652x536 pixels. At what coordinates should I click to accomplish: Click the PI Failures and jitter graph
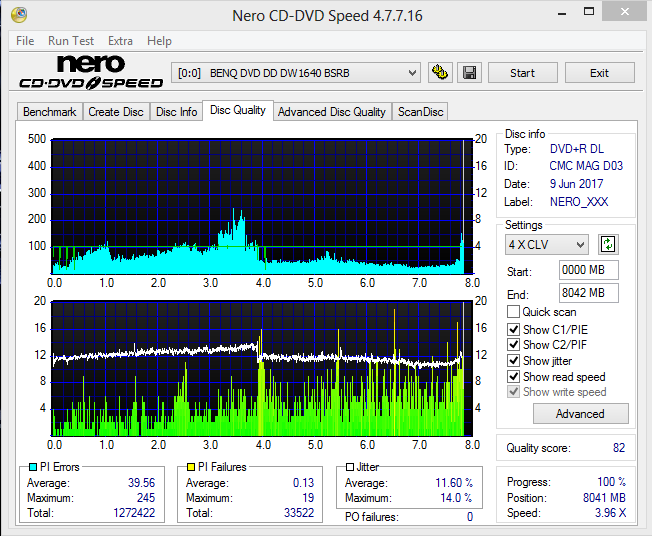click(x=262, y=368)
